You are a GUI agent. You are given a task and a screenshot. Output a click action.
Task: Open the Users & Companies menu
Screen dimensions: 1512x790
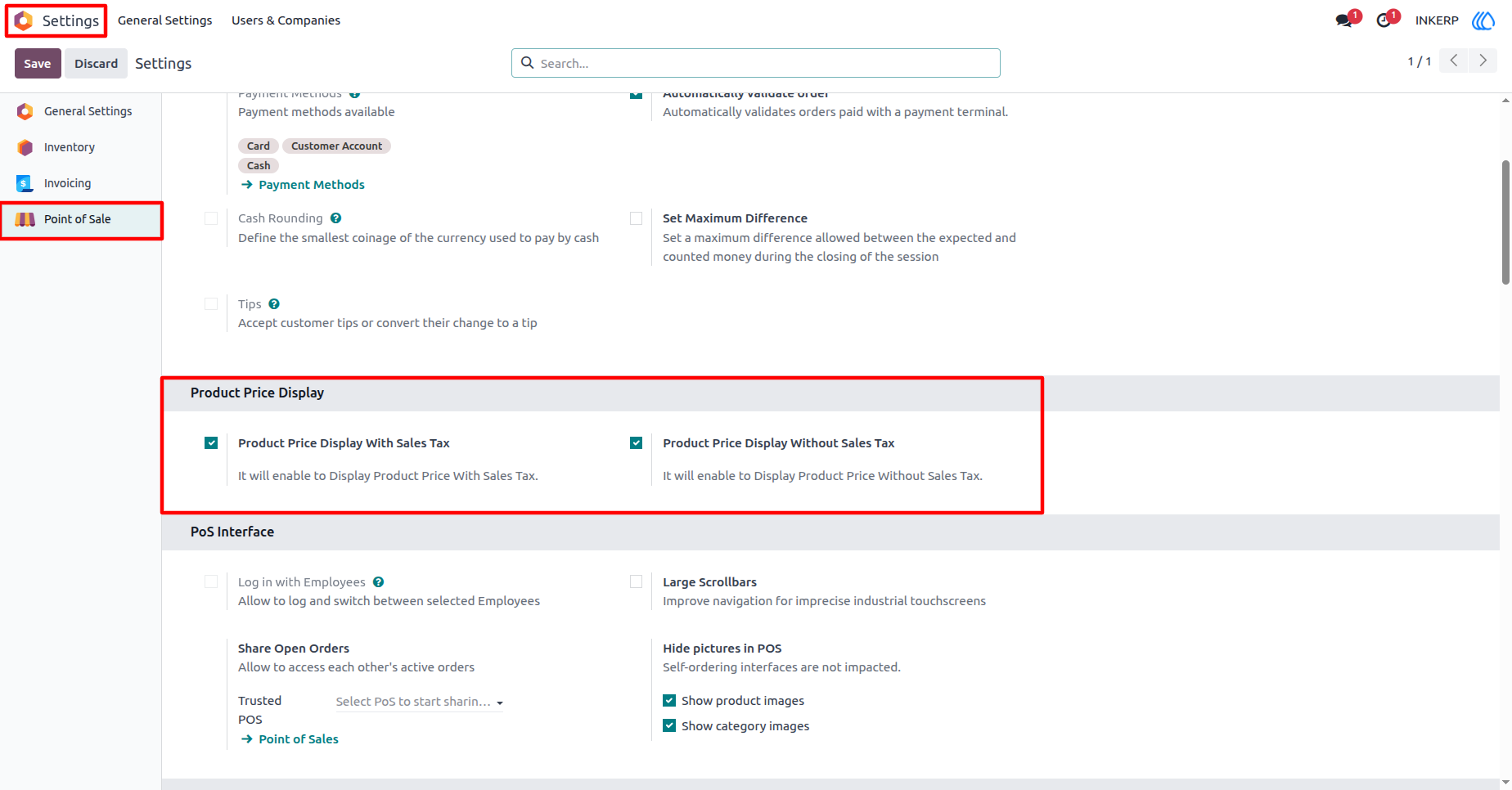click(x=286, y=20)
